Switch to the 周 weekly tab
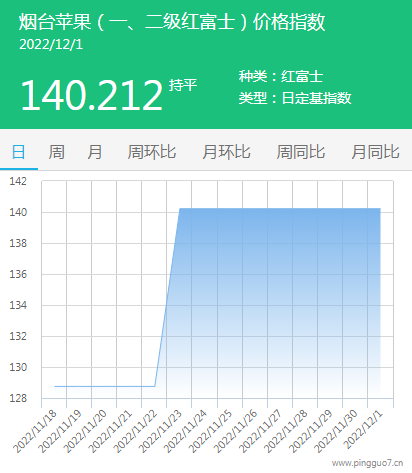The width and height of the screenshot is (412, 473). click(x=57, y=152)
